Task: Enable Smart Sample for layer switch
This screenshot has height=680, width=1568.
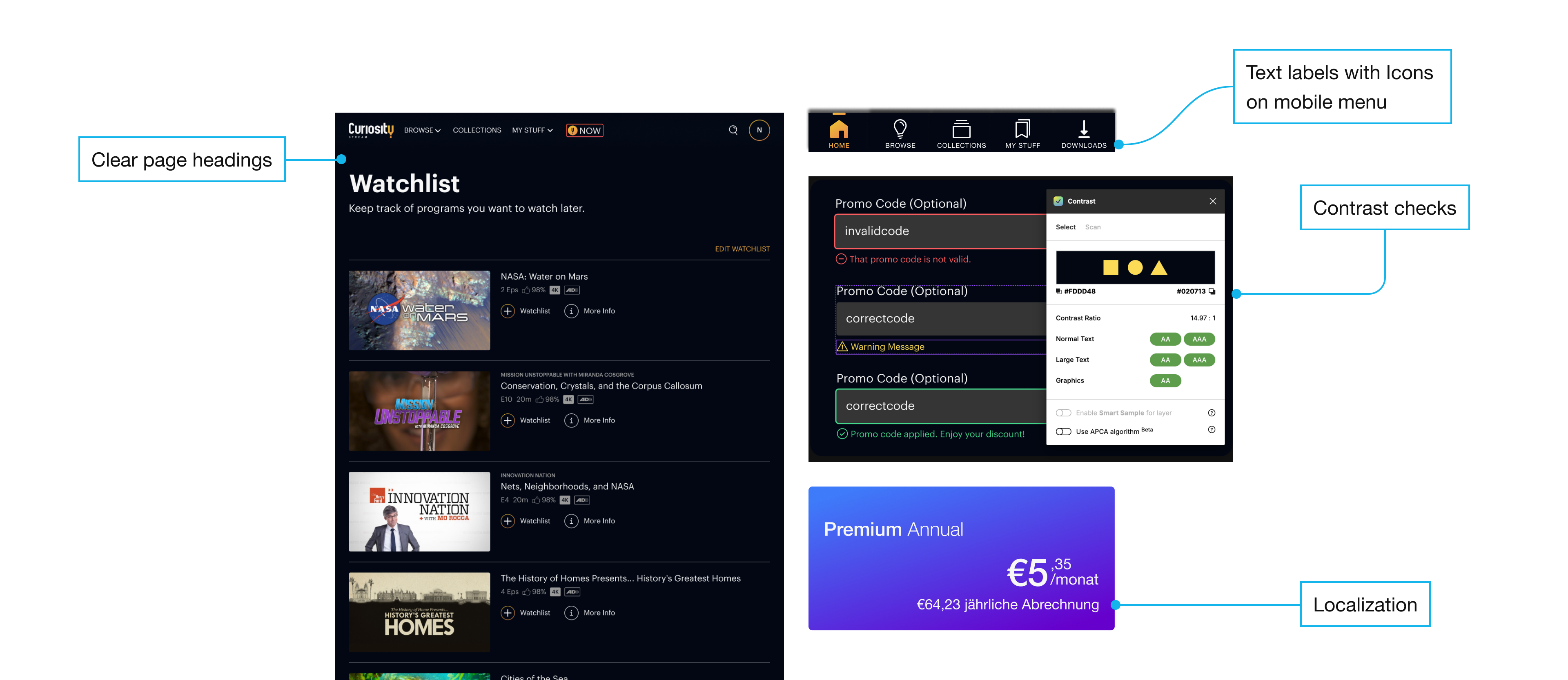Action: [1063, 413]
